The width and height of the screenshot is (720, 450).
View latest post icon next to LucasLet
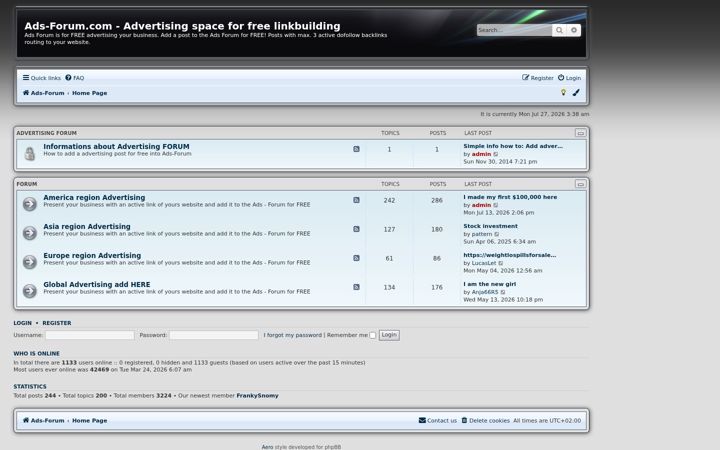coord(501,263)
